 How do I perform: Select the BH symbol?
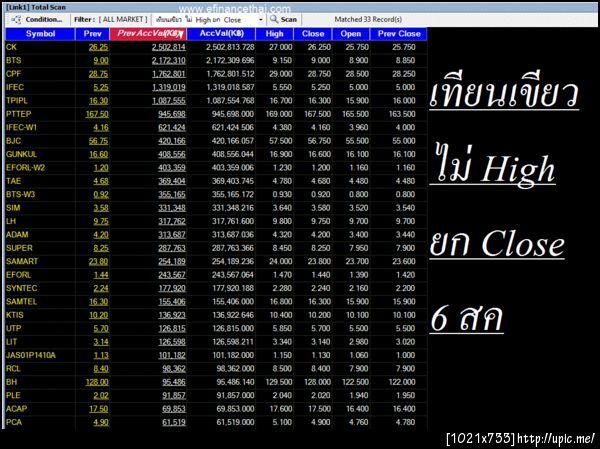pos(11,382)
